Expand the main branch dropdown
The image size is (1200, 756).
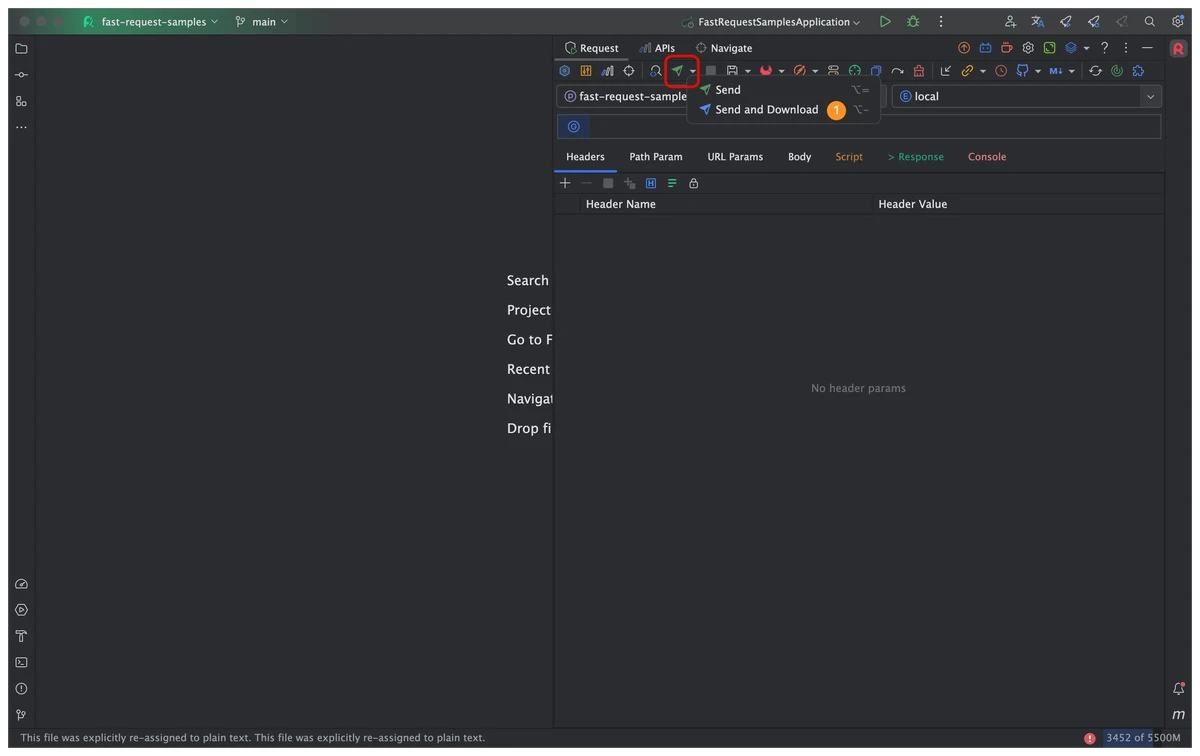point(262,21)
